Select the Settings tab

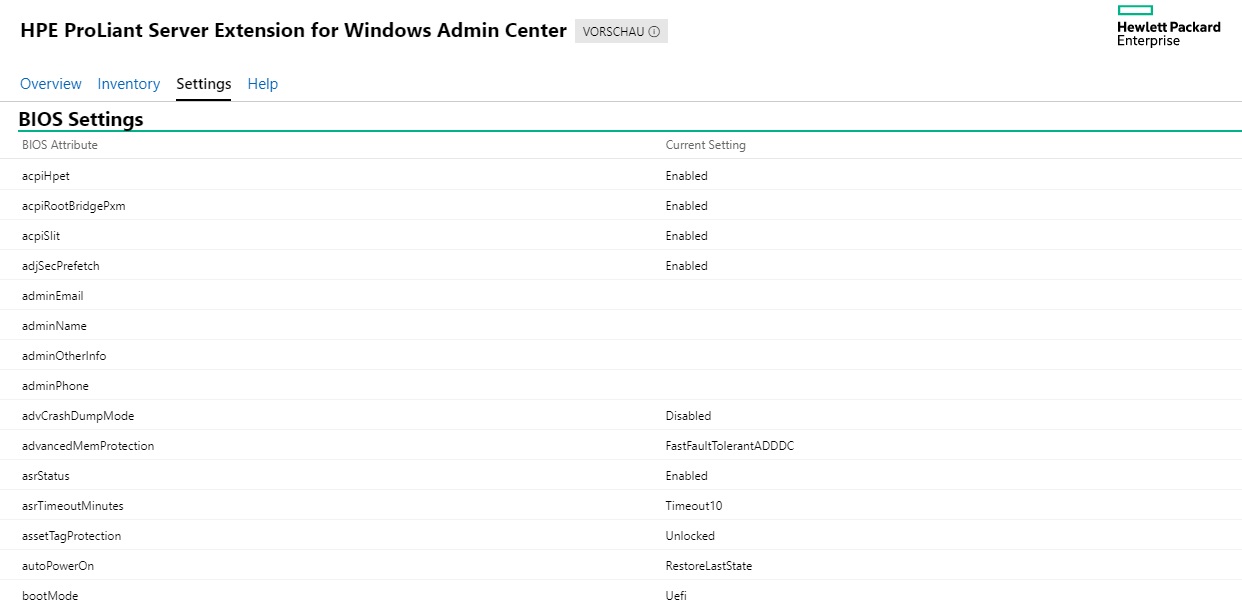pos(203,84)
